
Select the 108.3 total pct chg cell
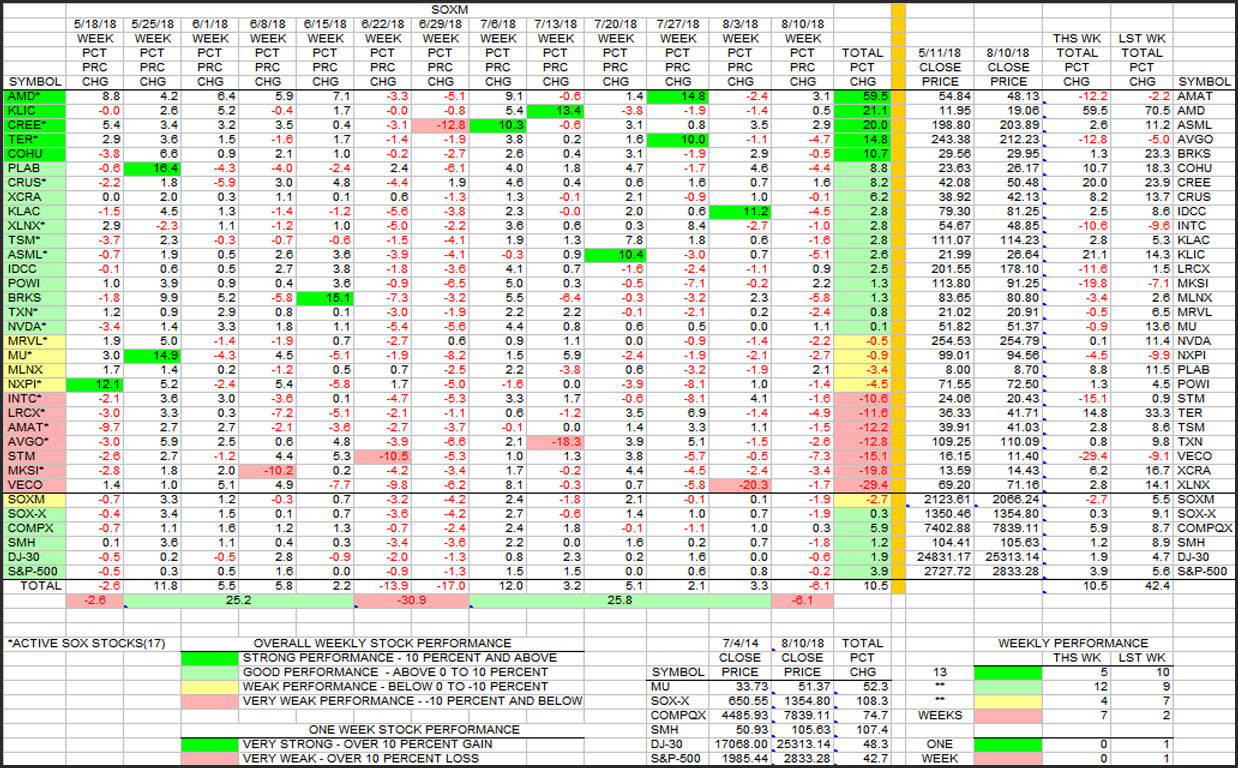point(864,701)
